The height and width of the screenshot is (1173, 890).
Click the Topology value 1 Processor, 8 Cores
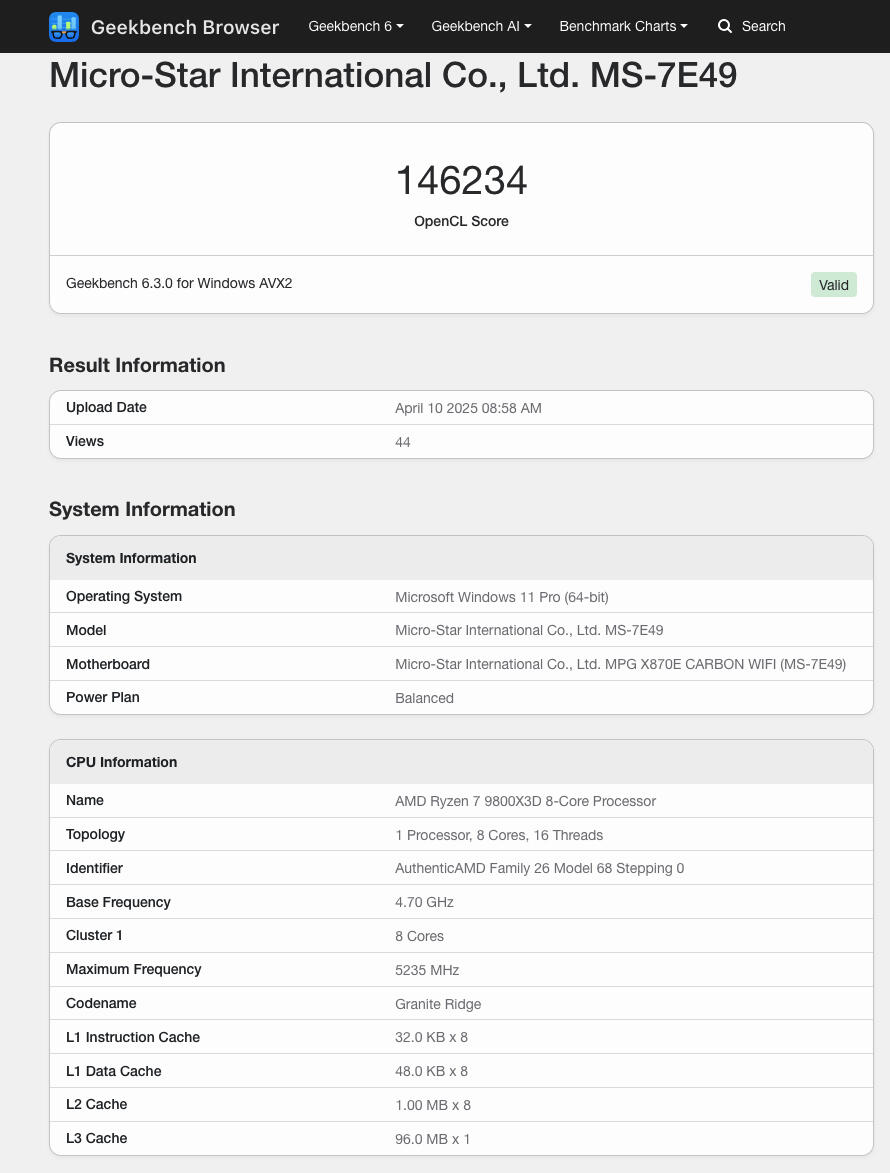(499, 835)
